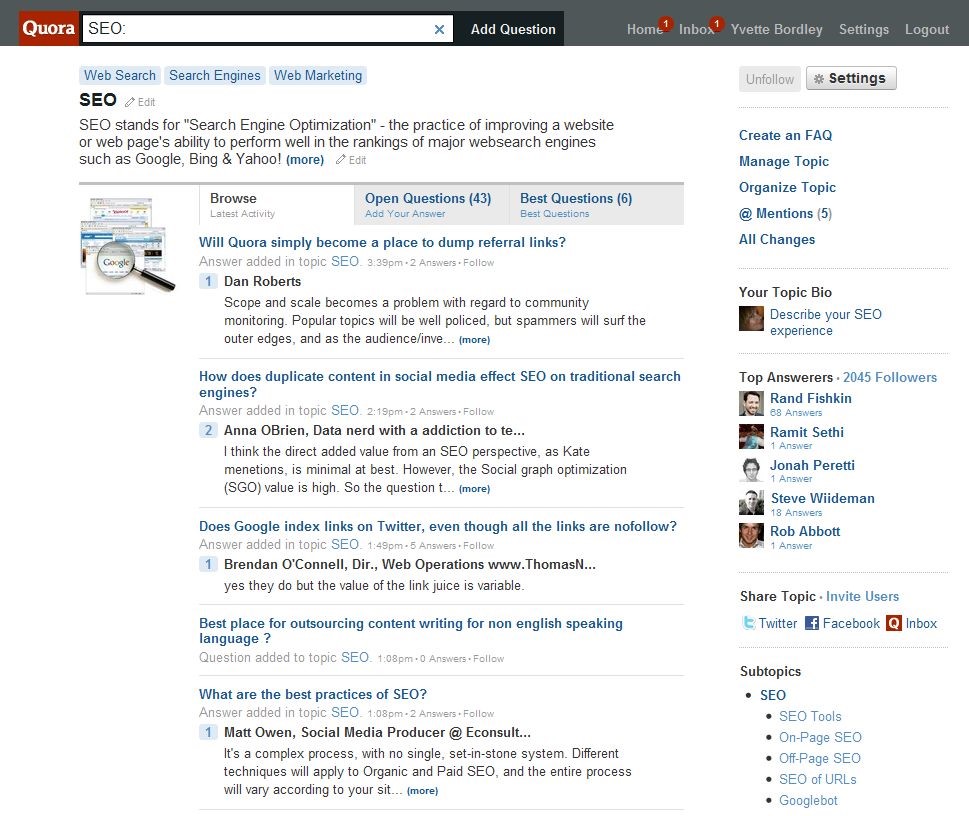
Task: Switch to Open Questions (43) tab
Action: click(x=428, y=204)
